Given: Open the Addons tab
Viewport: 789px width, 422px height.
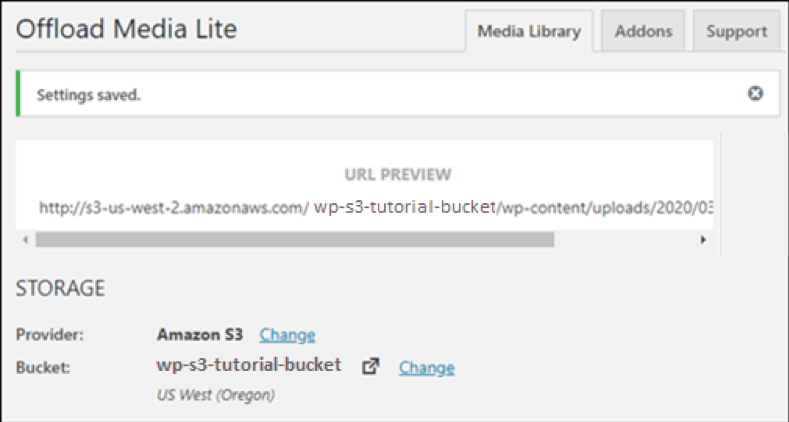Looking at the screenshot, I should click(643, 31).
